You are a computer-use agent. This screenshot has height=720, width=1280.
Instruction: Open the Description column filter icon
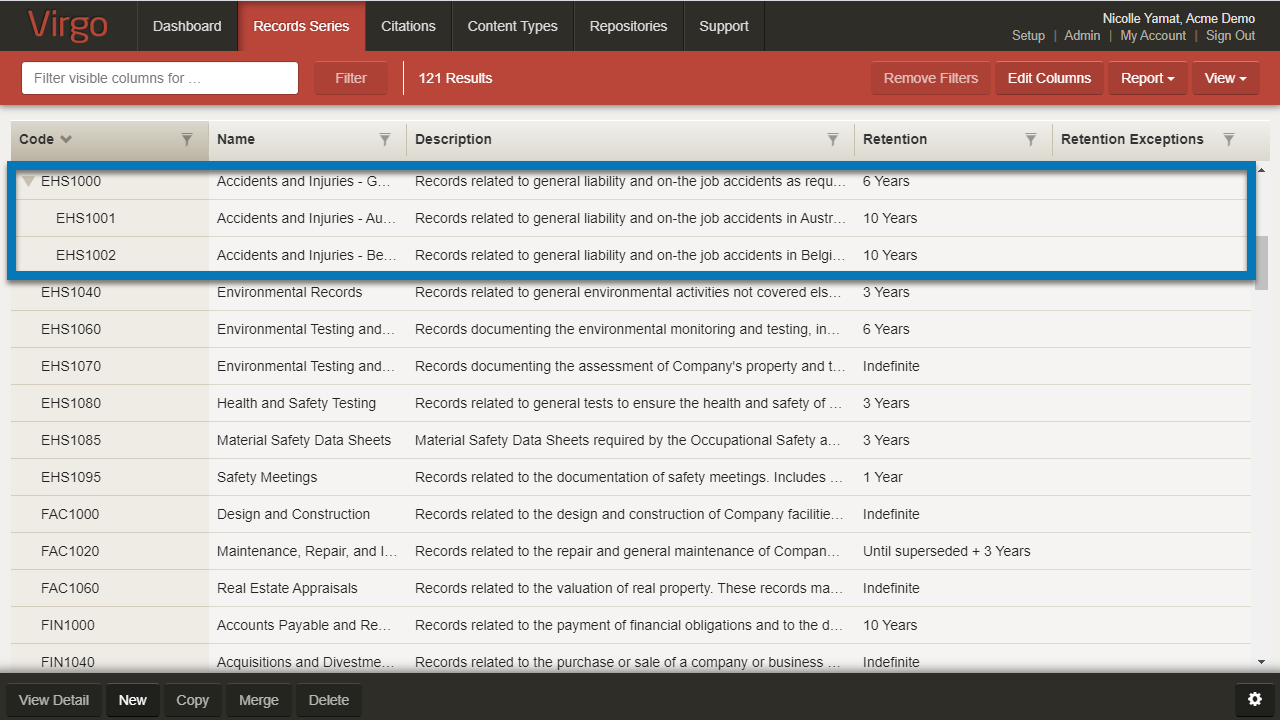pos(832,140)
